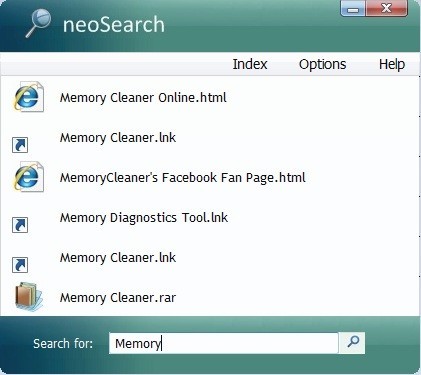Select the Memory Cleaner.rar result

[x=118, y=298]
